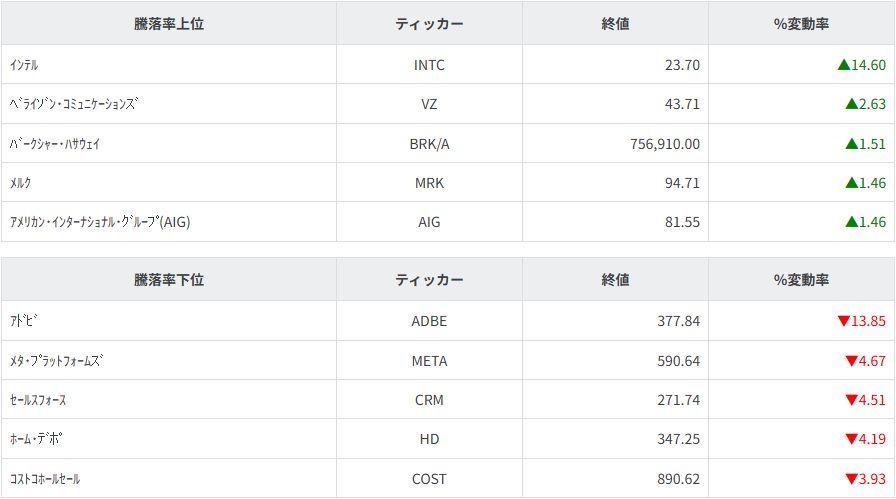Click the %変動率 header in top table
This screenshot has width=896, height=499.
[x=801, y=23]
